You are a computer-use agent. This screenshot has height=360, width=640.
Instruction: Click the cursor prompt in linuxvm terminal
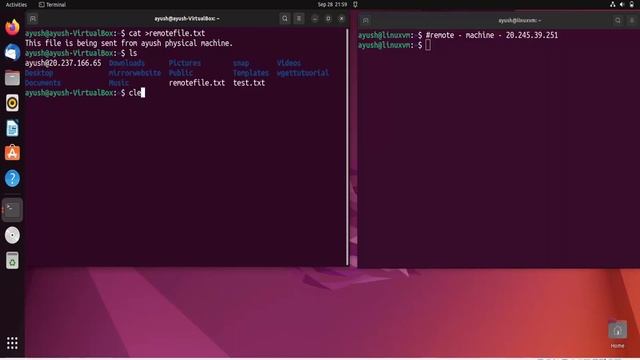pos(428,45)
